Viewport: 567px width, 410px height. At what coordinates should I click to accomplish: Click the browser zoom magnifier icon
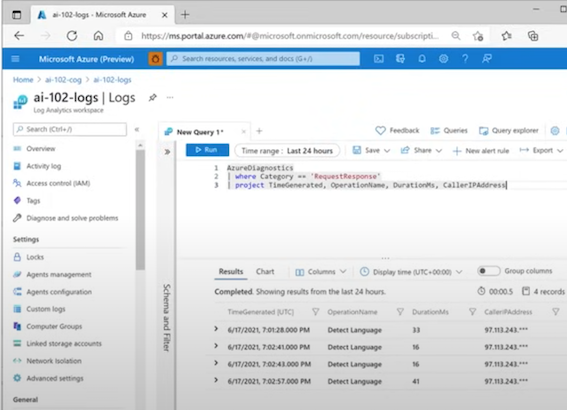456,35
